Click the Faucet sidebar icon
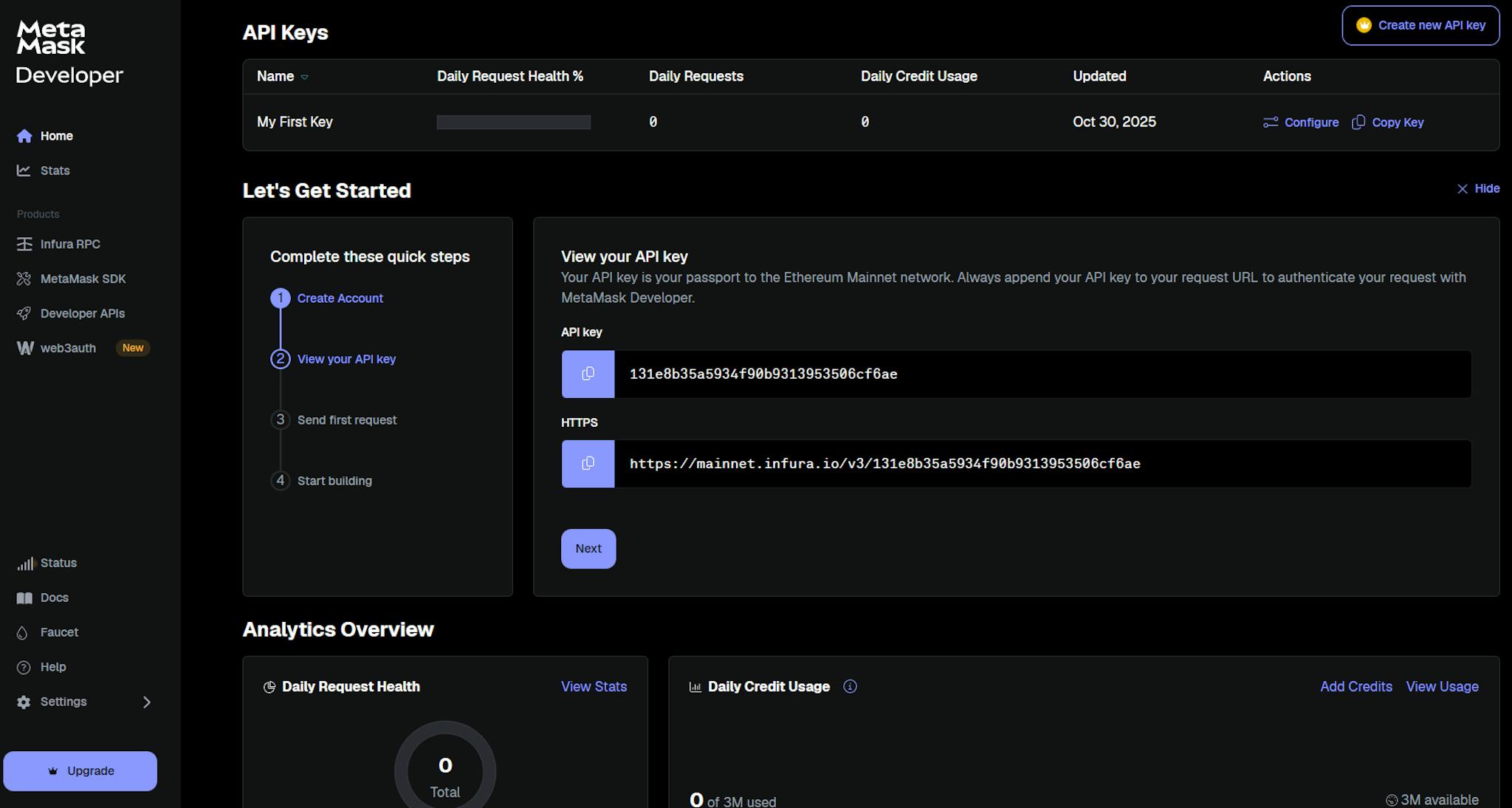 click(24, 632)
